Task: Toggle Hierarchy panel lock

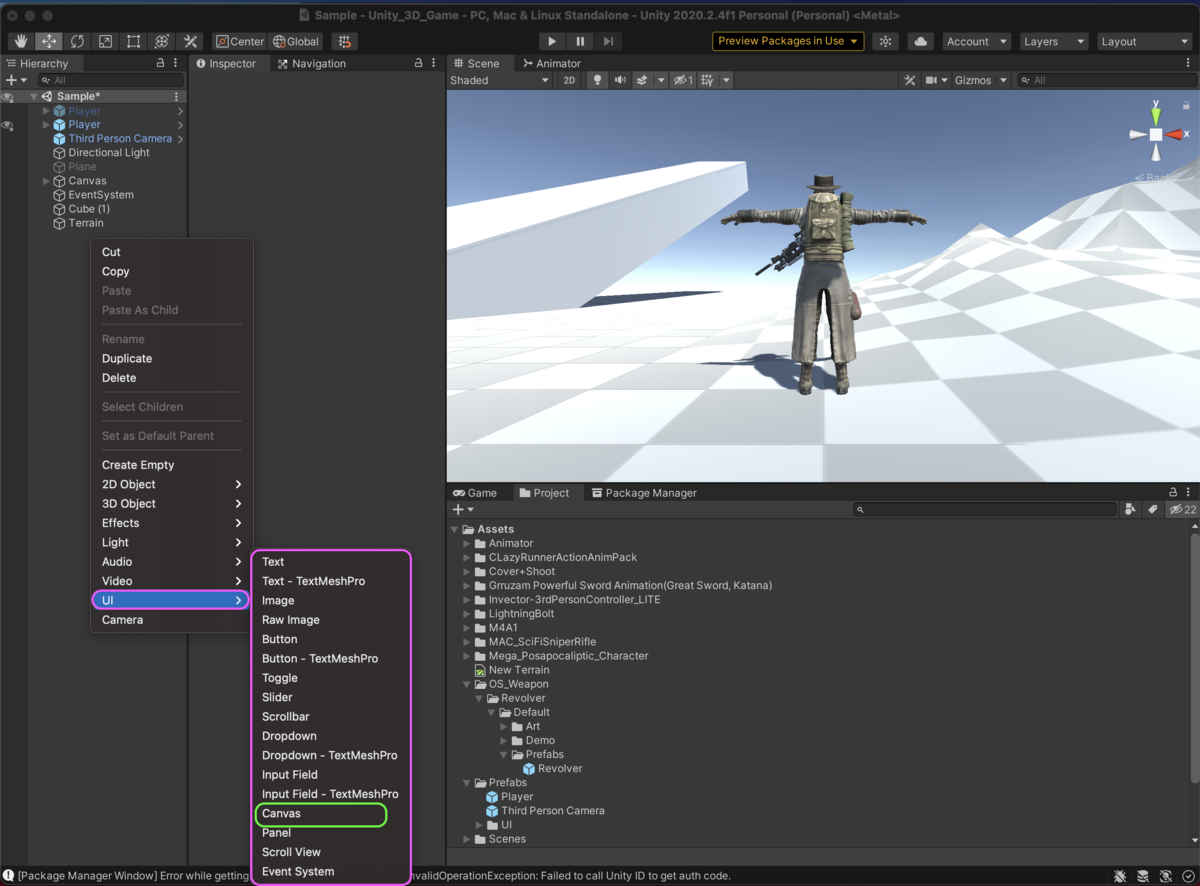Action: (x=160, y=63)
